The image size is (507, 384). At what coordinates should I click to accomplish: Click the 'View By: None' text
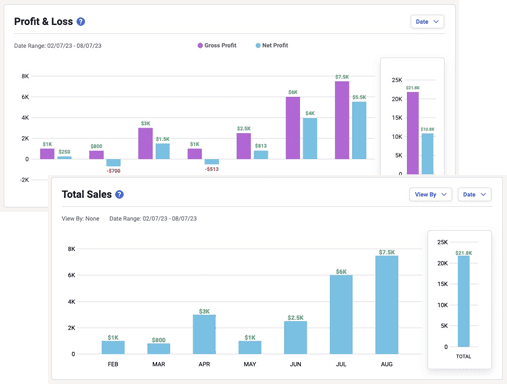pos(80,219)
